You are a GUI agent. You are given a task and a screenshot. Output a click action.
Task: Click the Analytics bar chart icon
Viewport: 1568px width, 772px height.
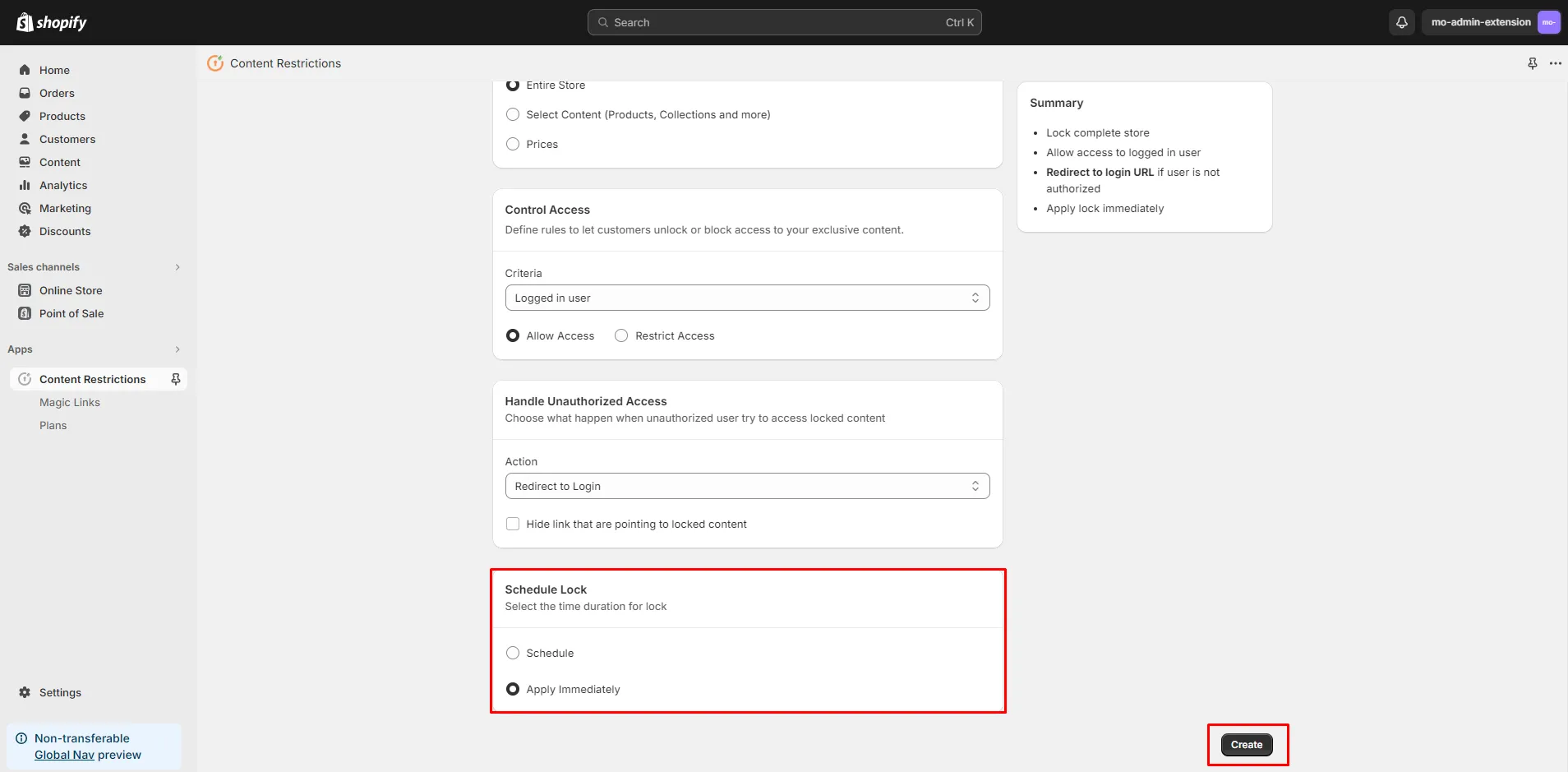pyautogui.click(x=25, y=185)
